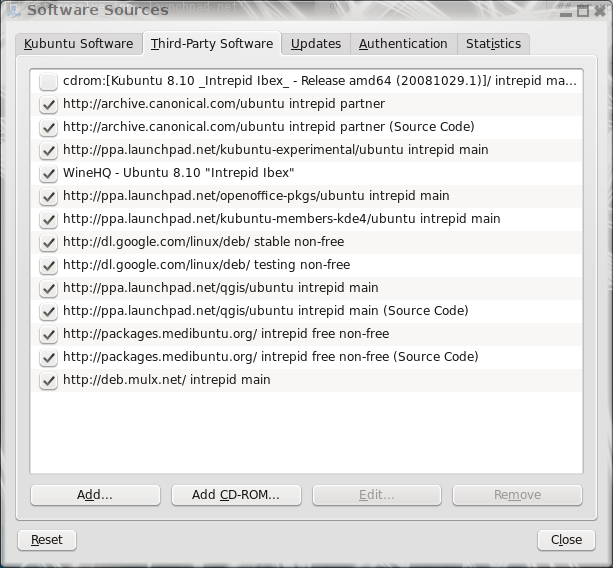Screen dimensions: 613x568
Task: Show the Statistics tab
Action: pos(493,44)
